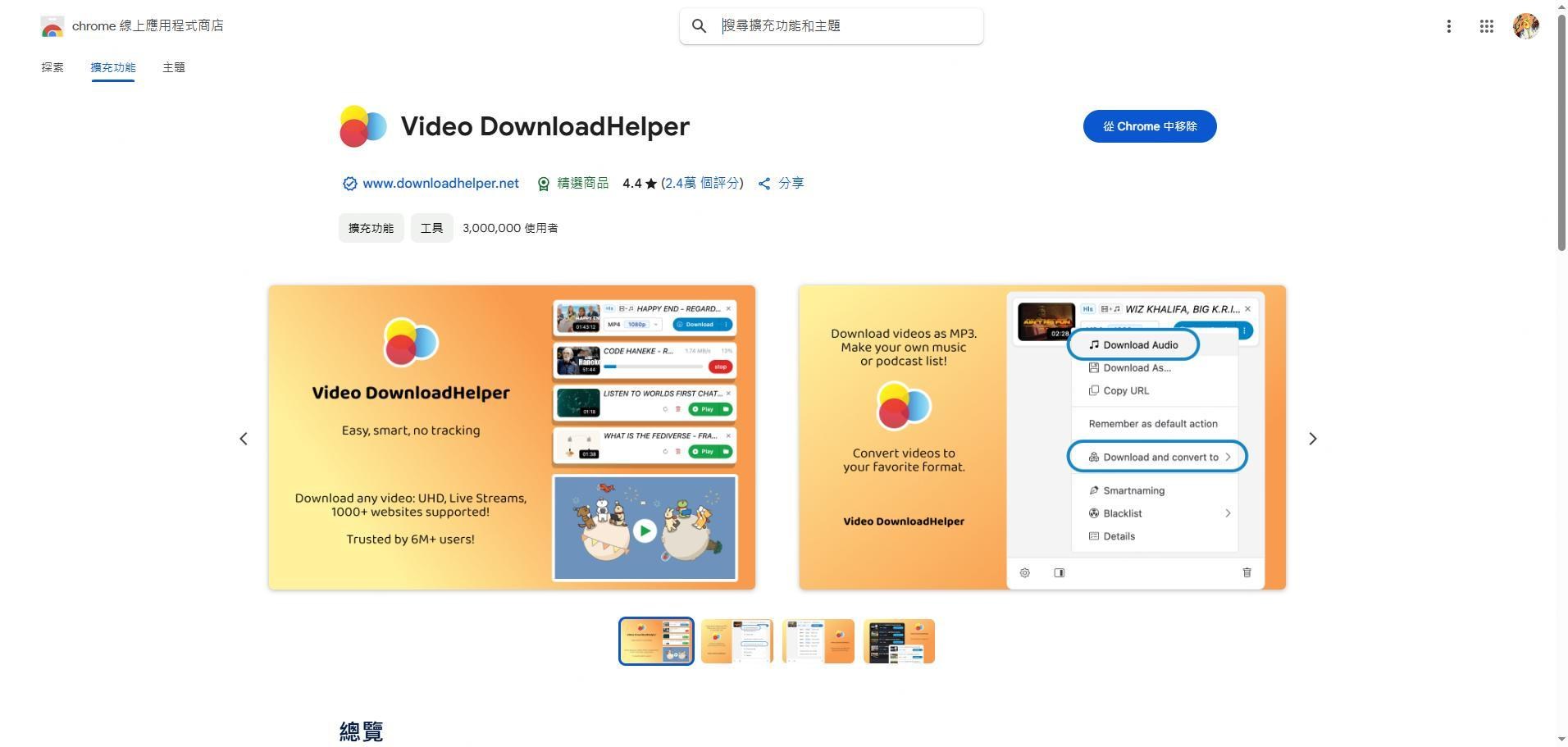Click the play button in promo video
This screenshot has height=747, width=1568.
click(x=645, y=531)
